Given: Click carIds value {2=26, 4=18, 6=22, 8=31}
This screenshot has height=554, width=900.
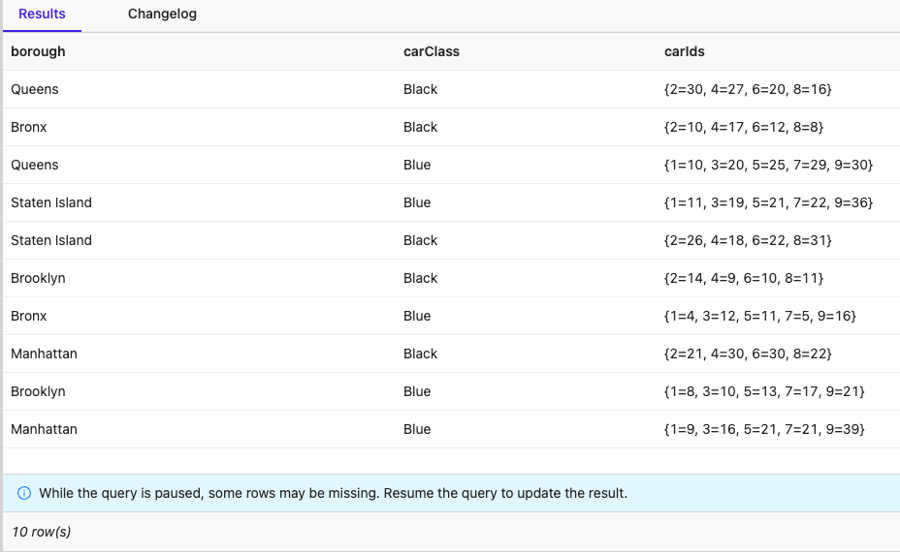Looking at the screenshot, I should pyautogui.click(x=747, y=241).
